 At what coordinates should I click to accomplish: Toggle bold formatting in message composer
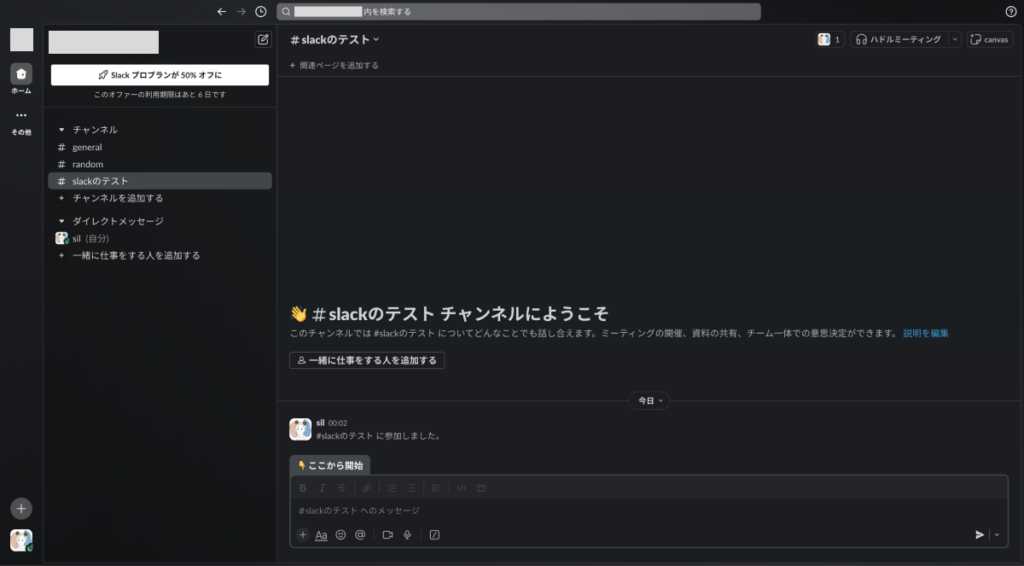pos(303,488)
